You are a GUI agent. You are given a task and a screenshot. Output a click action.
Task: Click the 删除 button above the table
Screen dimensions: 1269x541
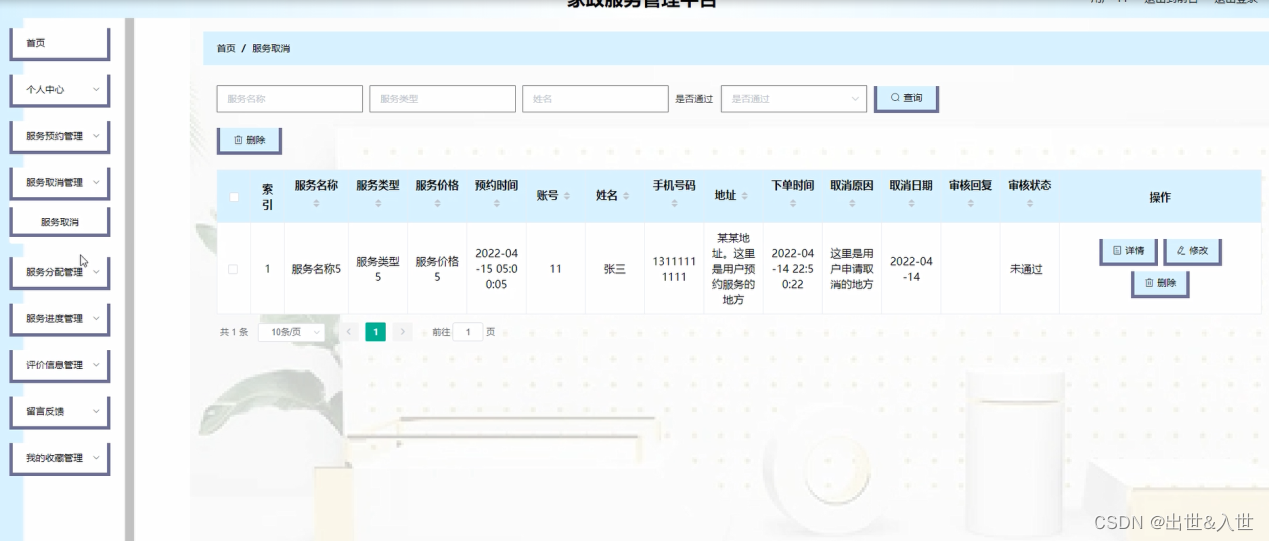pyautogui.click(x=249, y=140)
